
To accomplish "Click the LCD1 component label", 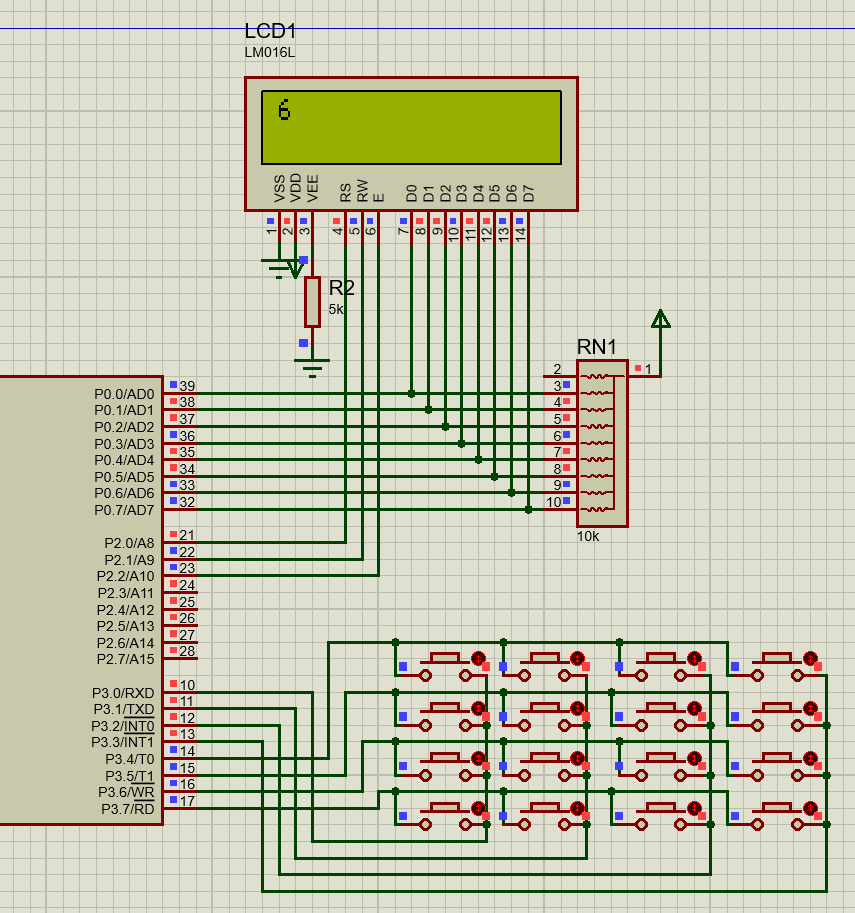I will [270, 32].
